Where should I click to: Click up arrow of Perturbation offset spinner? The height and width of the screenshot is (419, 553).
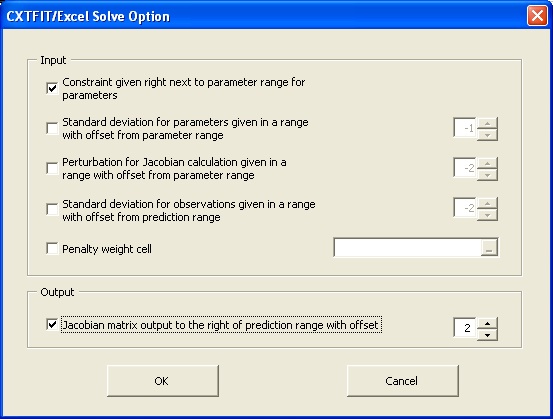[487, 163]
